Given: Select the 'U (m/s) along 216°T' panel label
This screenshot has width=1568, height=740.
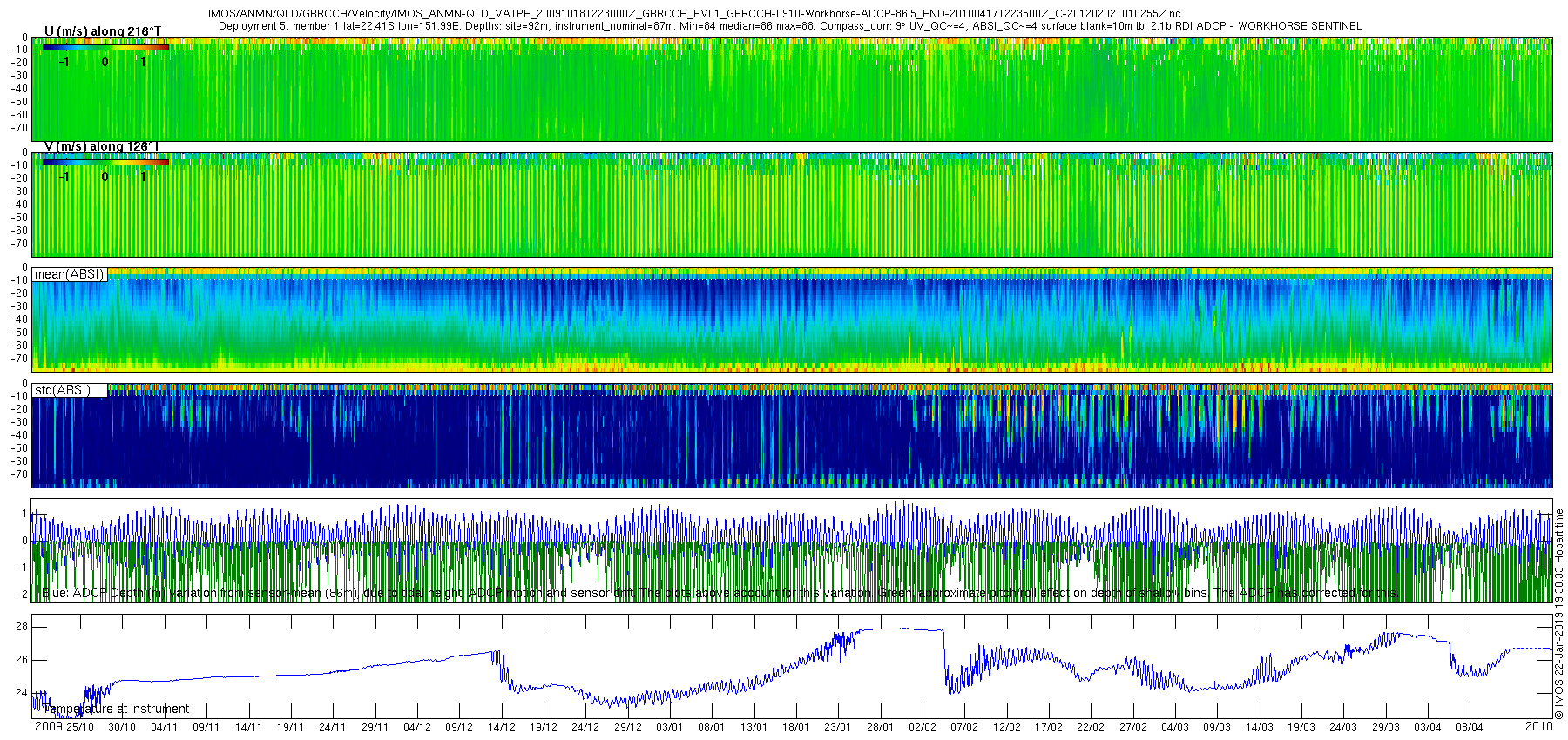Looking at the screenshot, I should [x=103, y=31].
